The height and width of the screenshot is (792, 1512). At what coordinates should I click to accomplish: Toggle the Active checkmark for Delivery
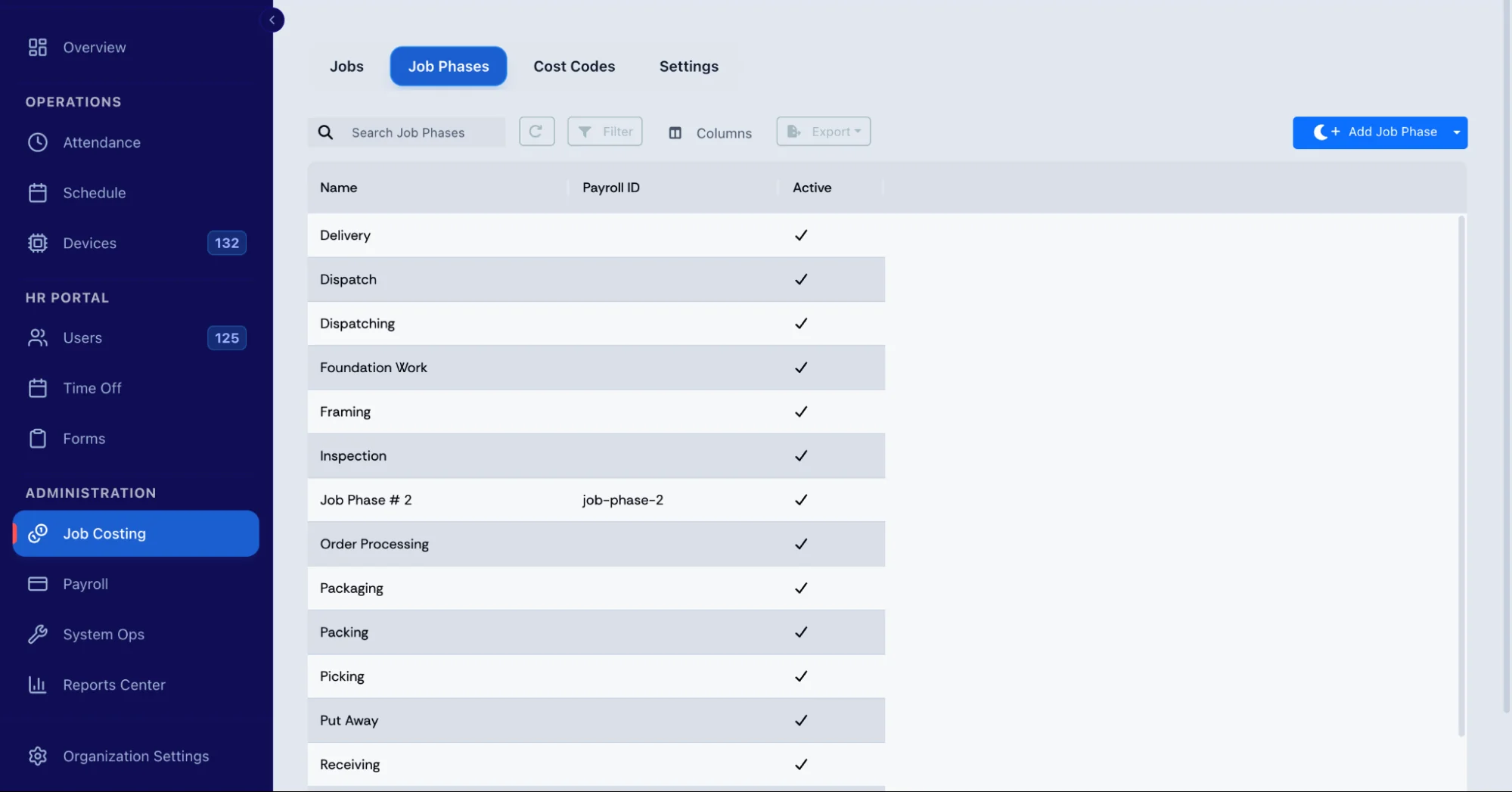click(801, 235)
